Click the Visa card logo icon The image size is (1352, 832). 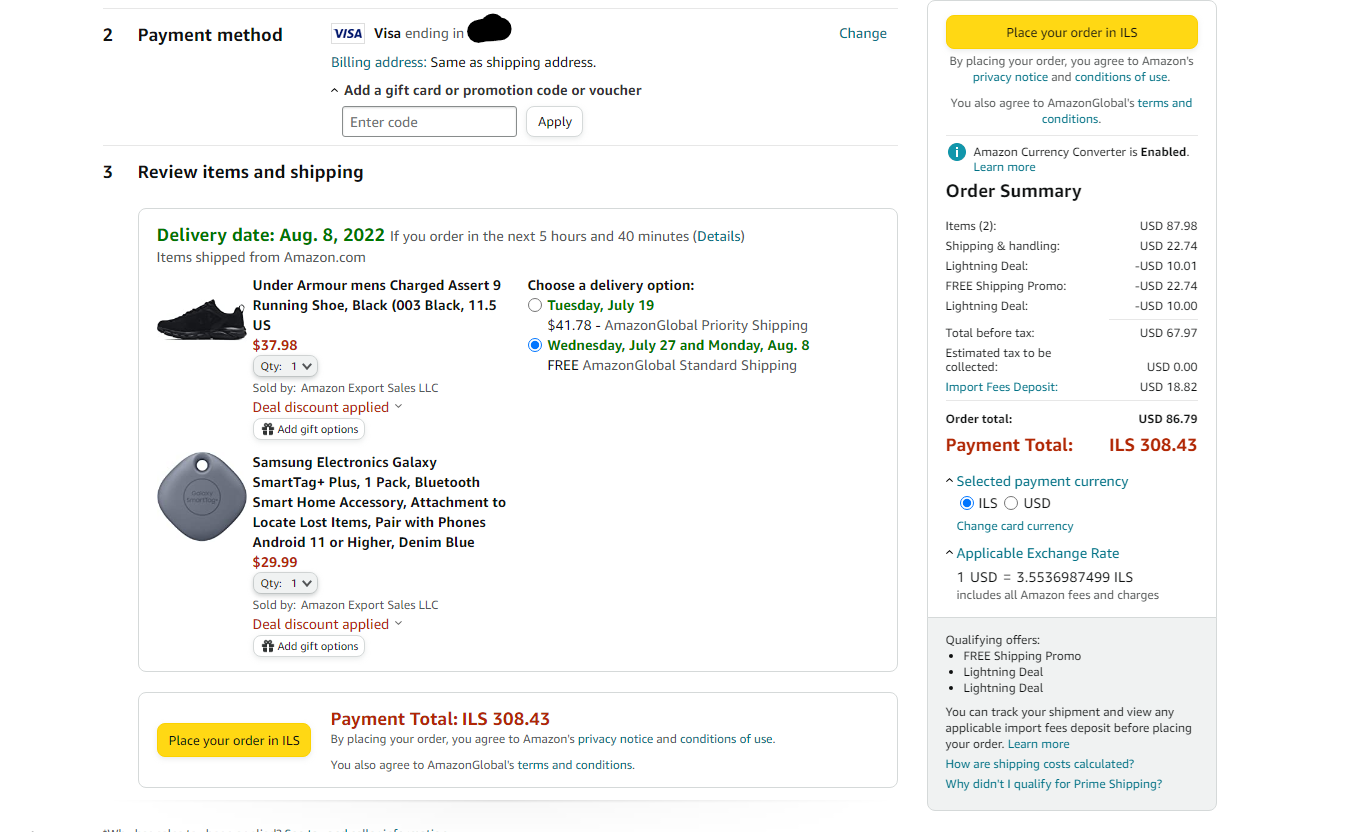click(x=348, y=34)
